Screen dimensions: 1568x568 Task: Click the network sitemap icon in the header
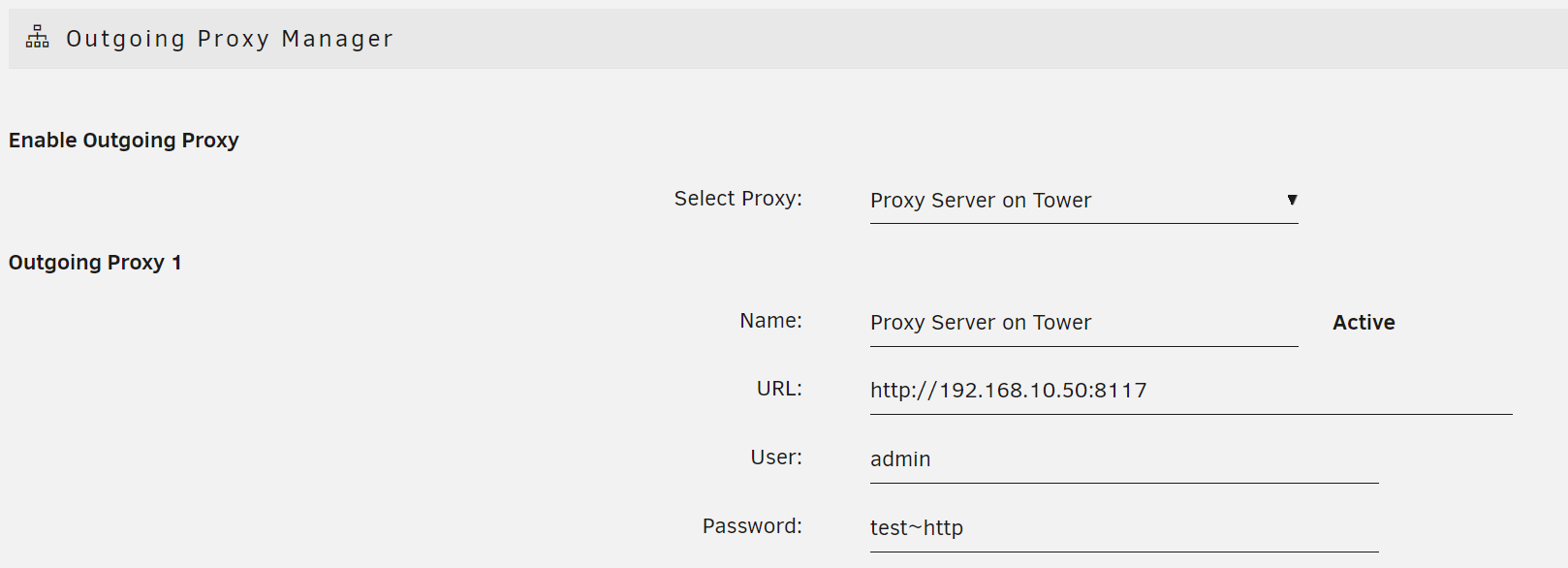pyautogui.click(x=36, y=38)
